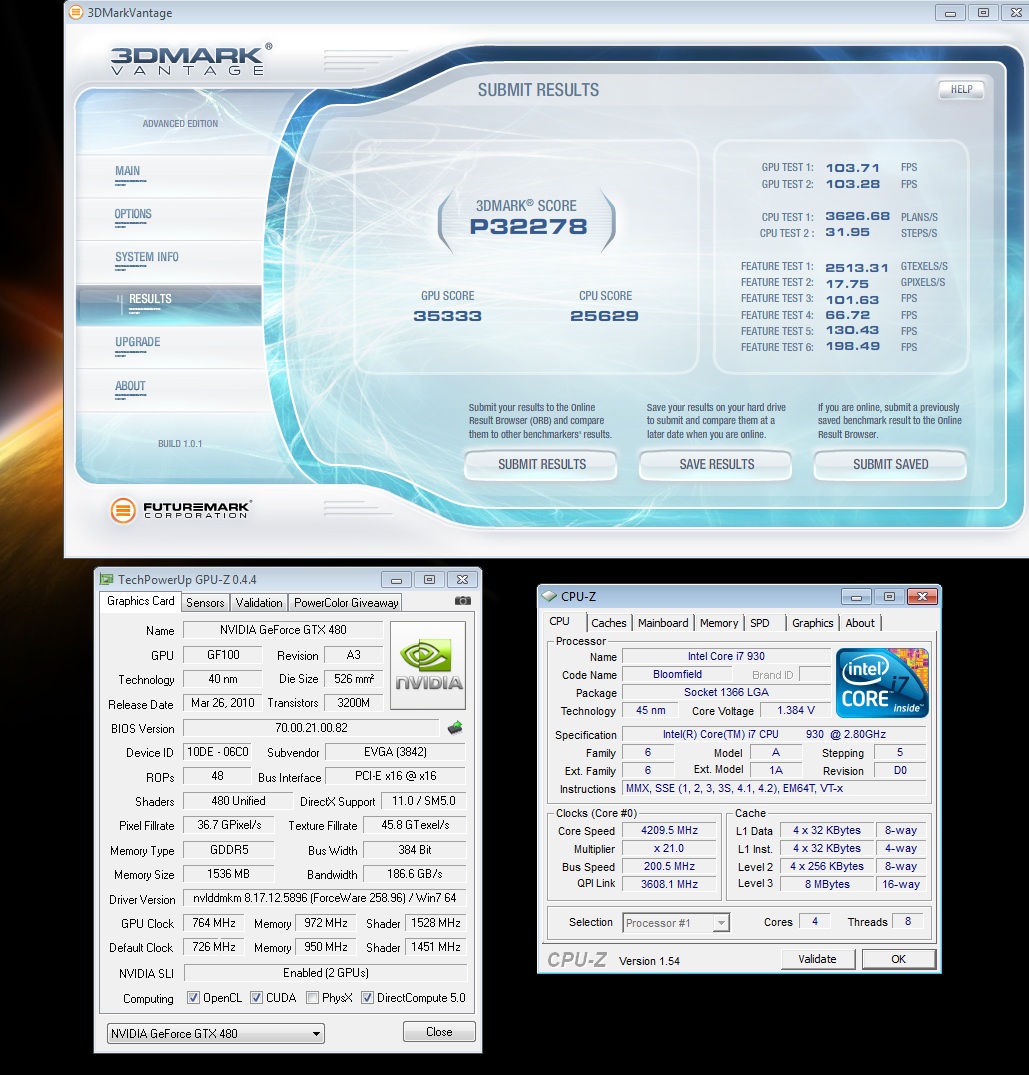
Task: Maximize the GPU-Z window
Action: 429,580
